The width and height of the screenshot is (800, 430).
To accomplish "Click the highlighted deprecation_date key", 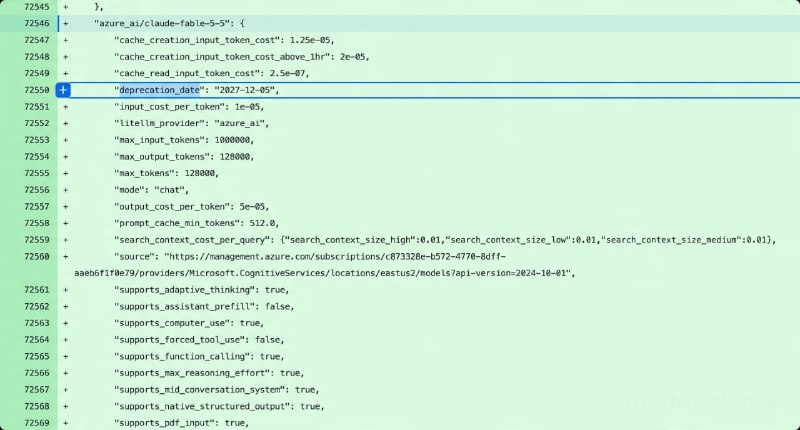I will 159,90.
